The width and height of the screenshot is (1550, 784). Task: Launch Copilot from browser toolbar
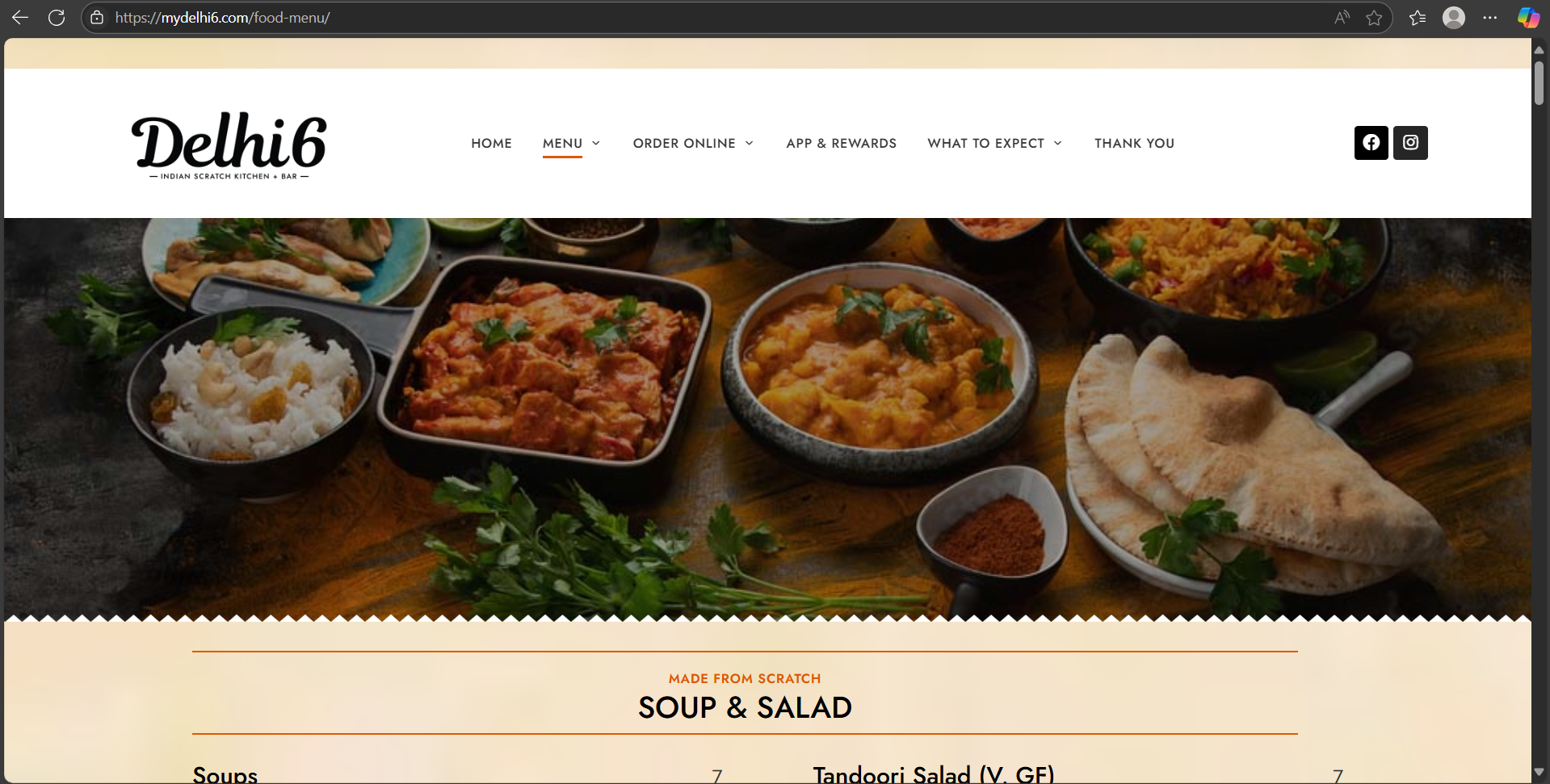(x=1527, y=18)
